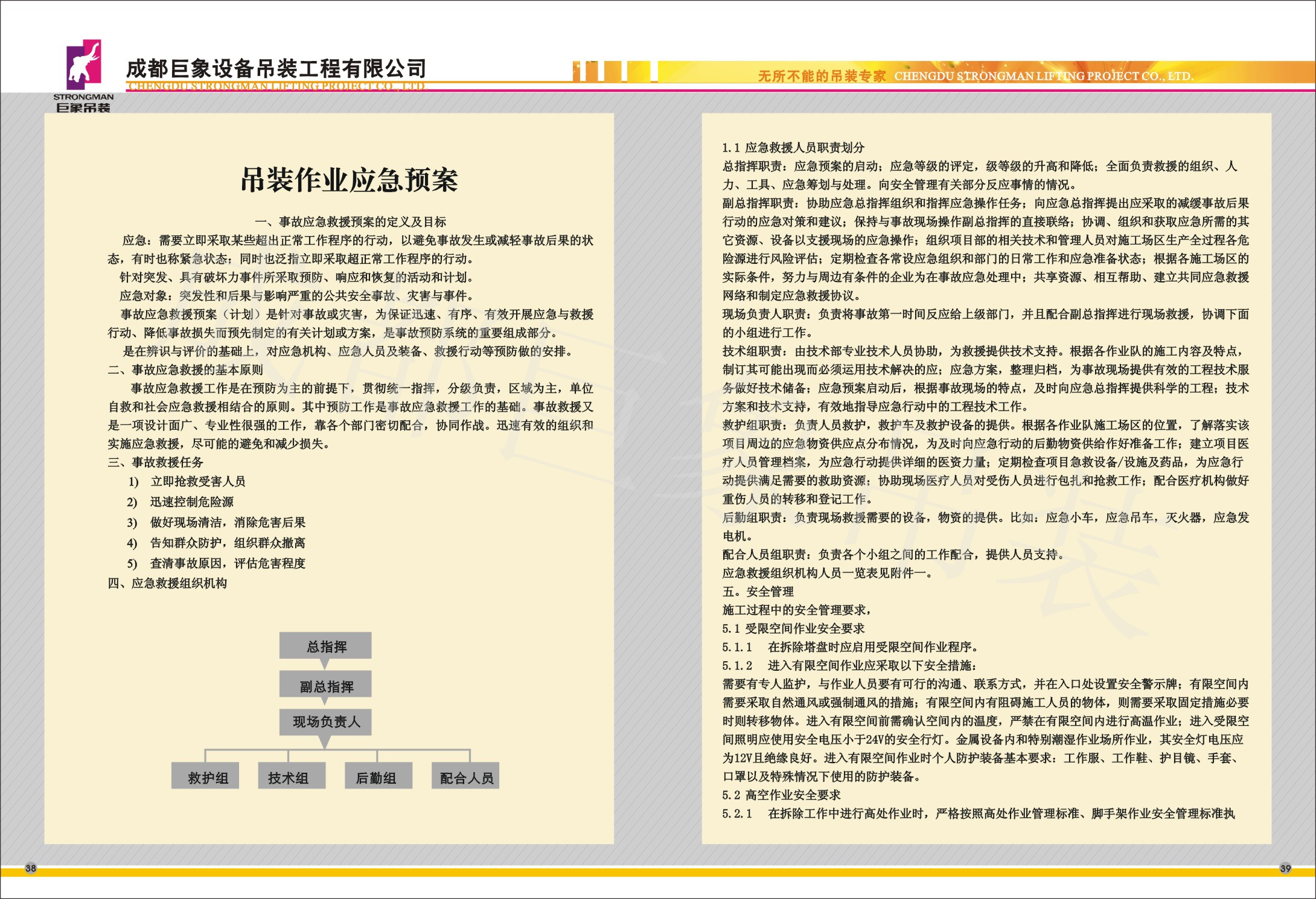Click page number 39 at the bottom

click(x=1285, y=868)
